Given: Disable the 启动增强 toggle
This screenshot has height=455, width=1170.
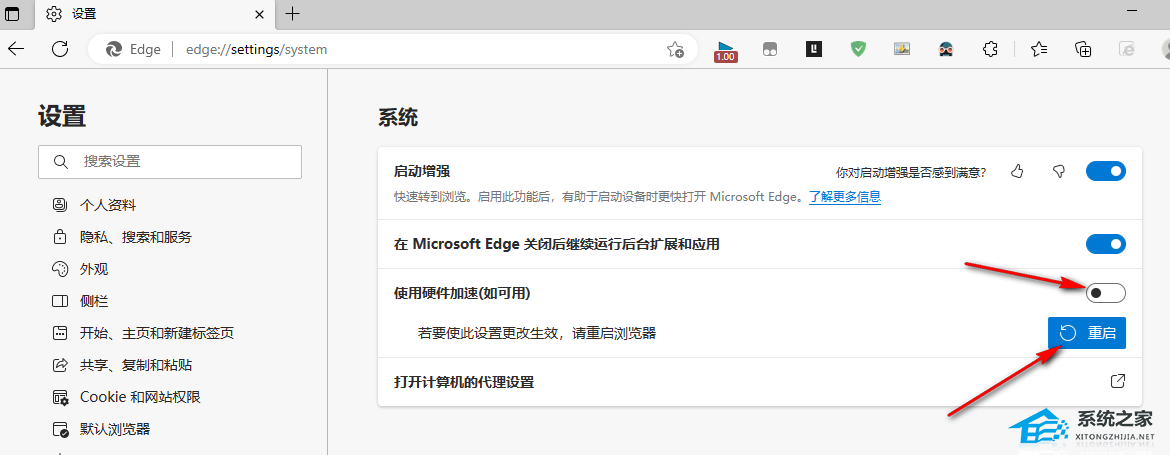Looking at the screenshot, I should point(1105,172).
